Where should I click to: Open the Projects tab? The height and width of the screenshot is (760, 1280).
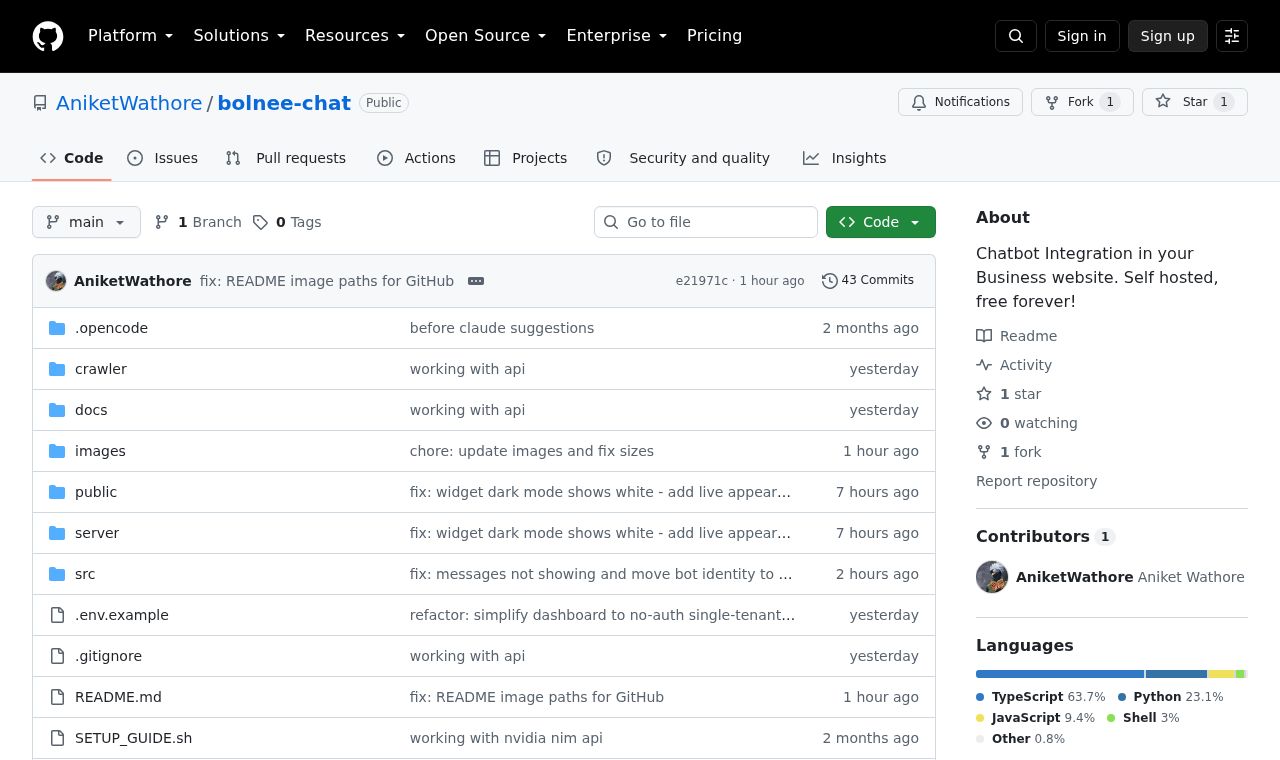526,158
